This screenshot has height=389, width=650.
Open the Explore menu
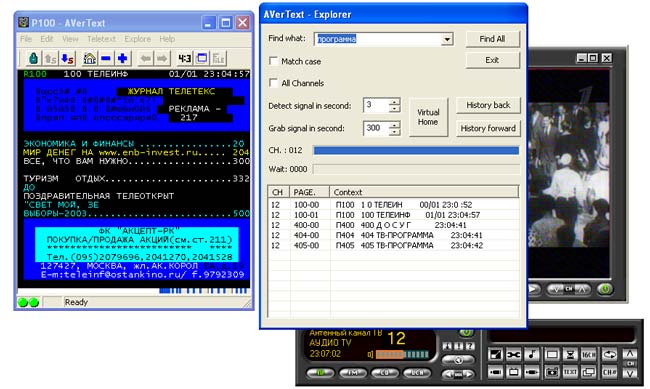point(138,39)
